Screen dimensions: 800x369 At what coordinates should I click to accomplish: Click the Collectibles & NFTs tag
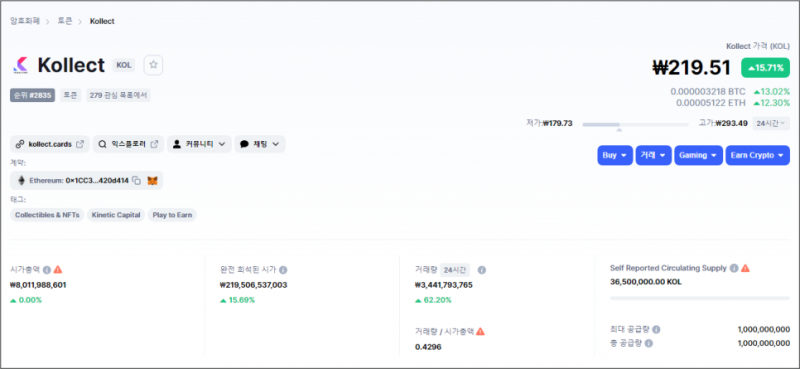coord(47,215)
